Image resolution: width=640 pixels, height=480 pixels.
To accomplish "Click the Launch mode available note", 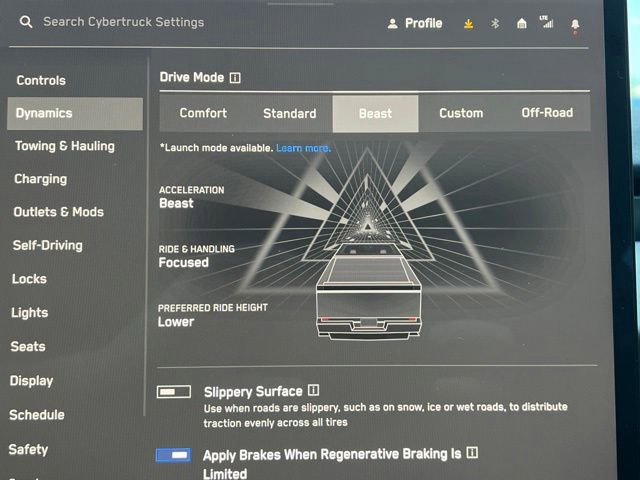I will click(216, 148).
